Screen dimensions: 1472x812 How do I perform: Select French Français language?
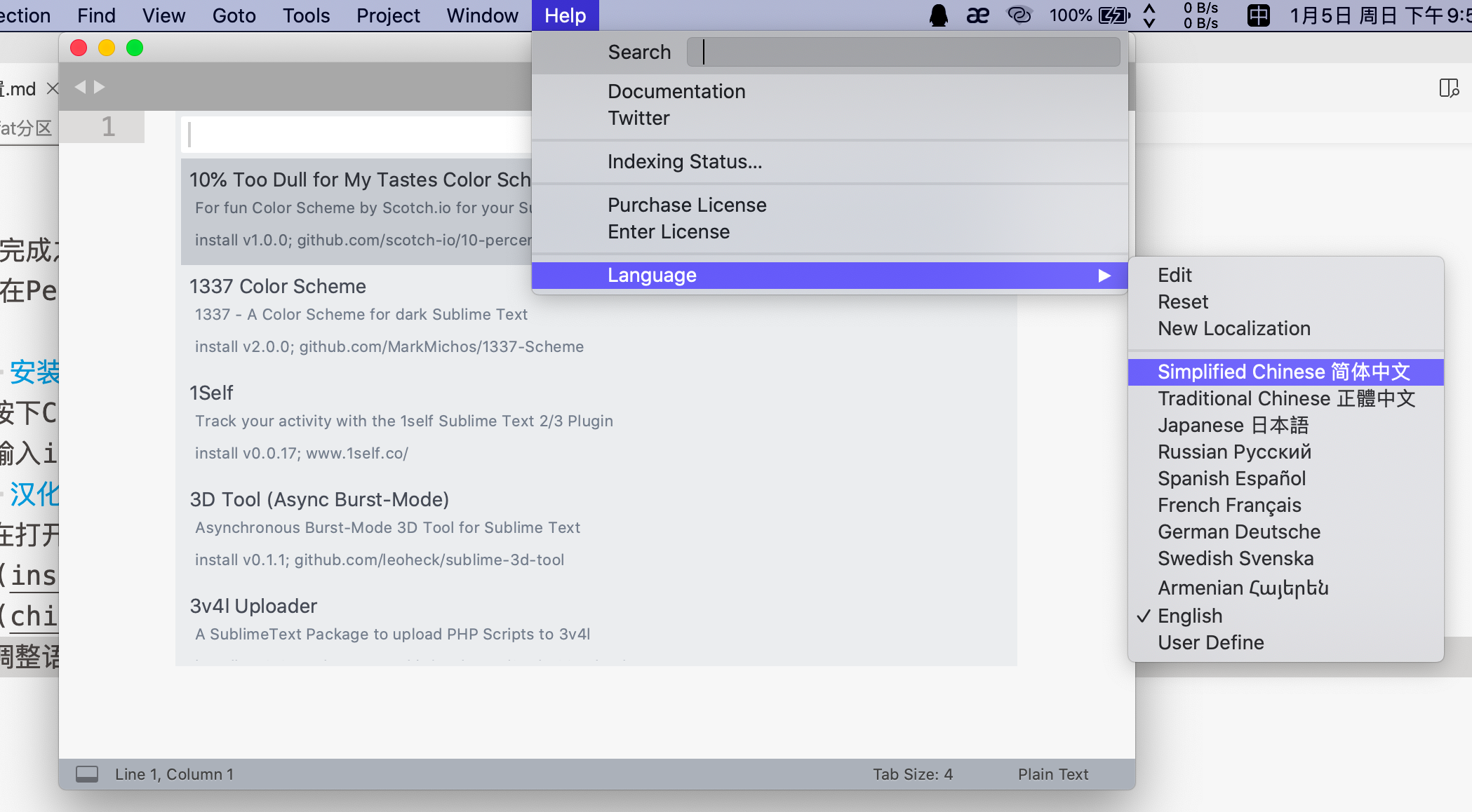pyautogui.click(x=1285, y=505)
